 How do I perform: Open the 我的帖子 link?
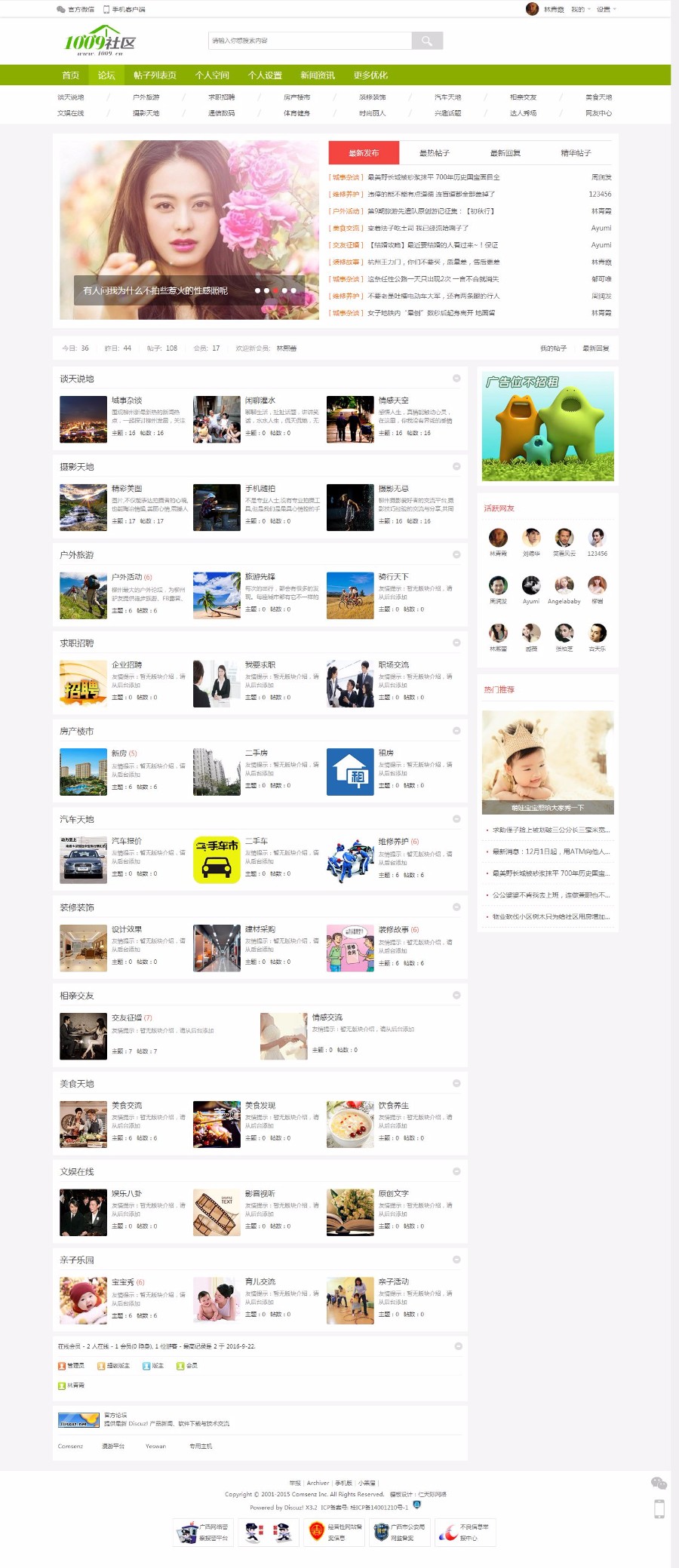click(553, 348)
